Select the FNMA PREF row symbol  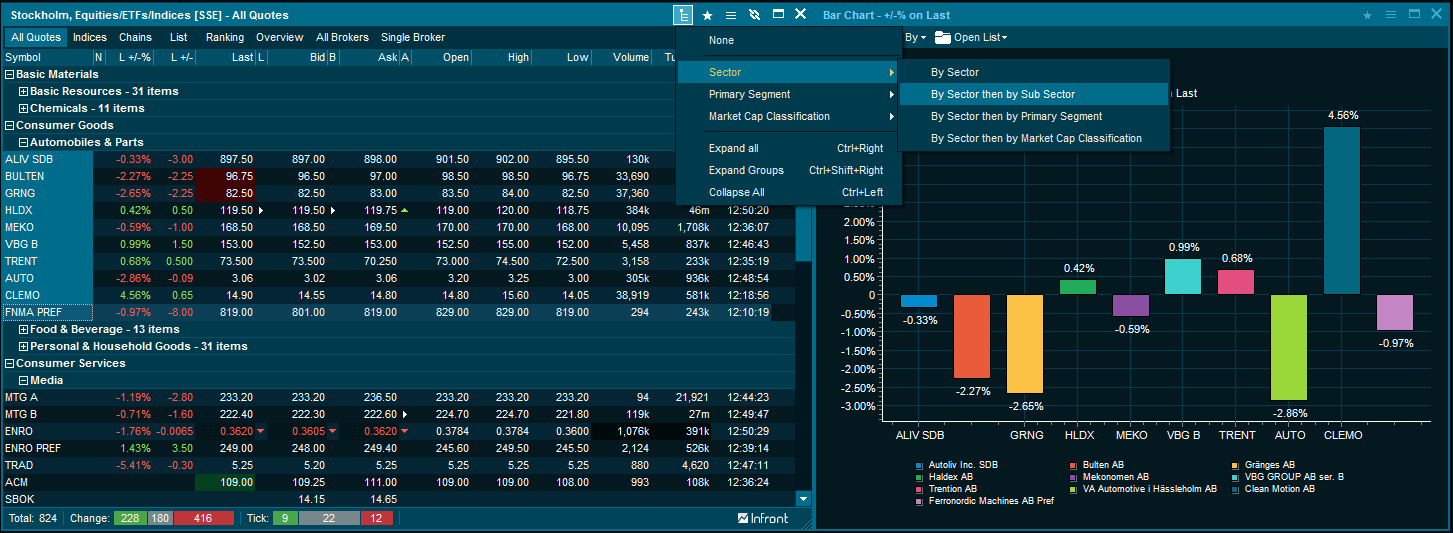[x=47, y=312]
